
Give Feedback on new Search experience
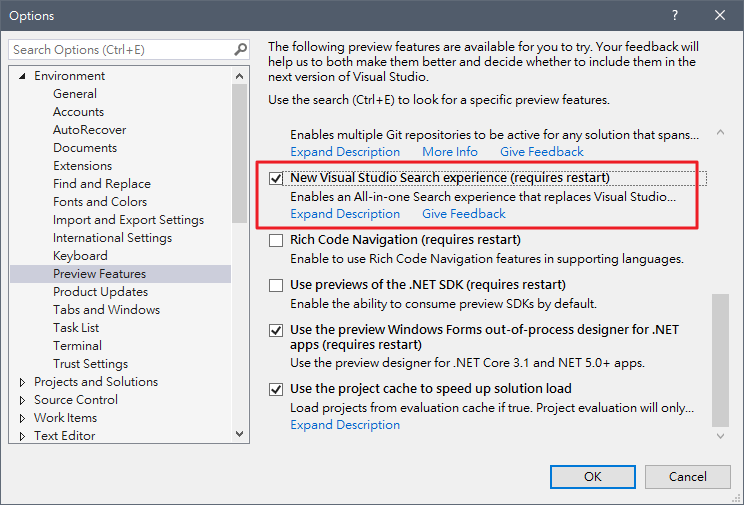point(464,214)
